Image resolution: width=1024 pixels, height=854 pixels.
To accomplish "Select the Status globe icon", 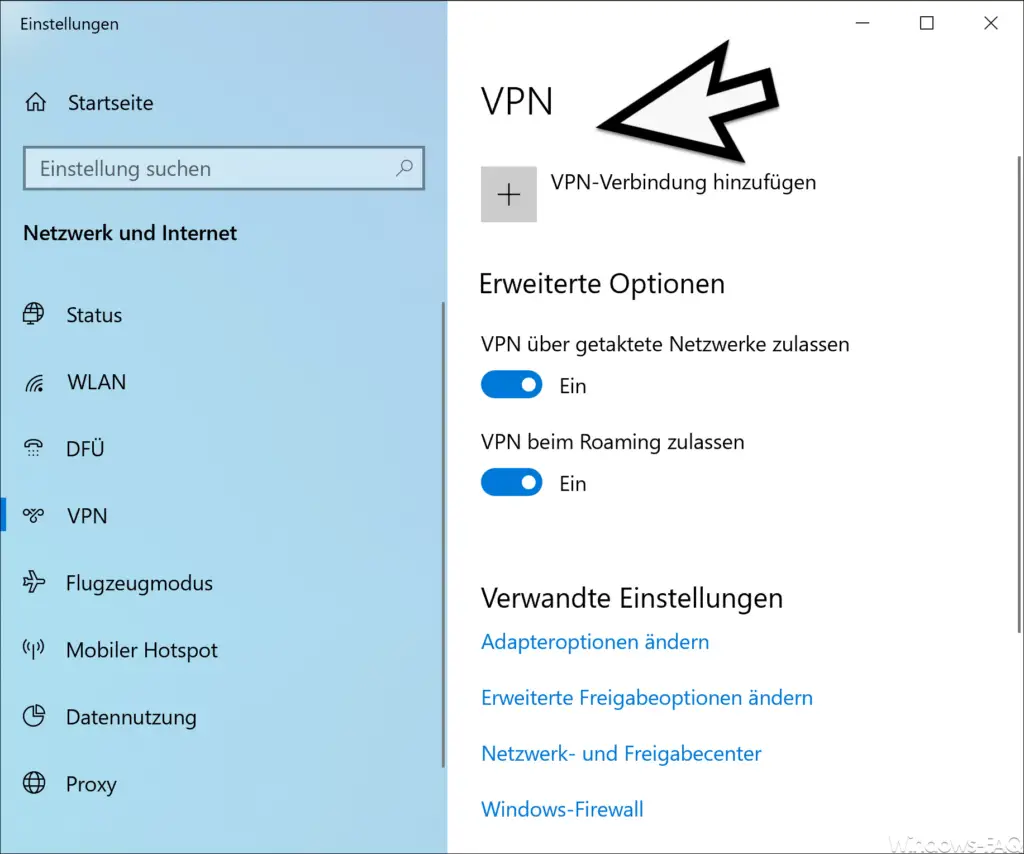I will point(33,314).
